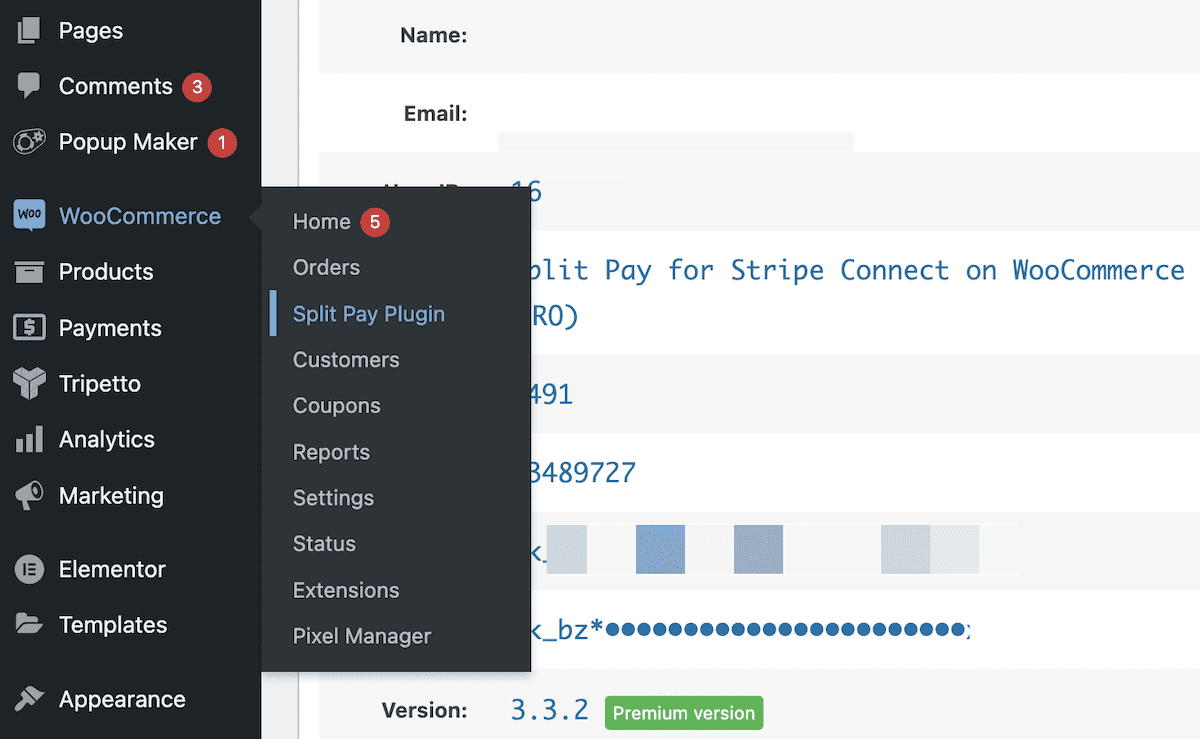Open the Comments menu item
1200x739 pixels.
click(x=116, y=87)
